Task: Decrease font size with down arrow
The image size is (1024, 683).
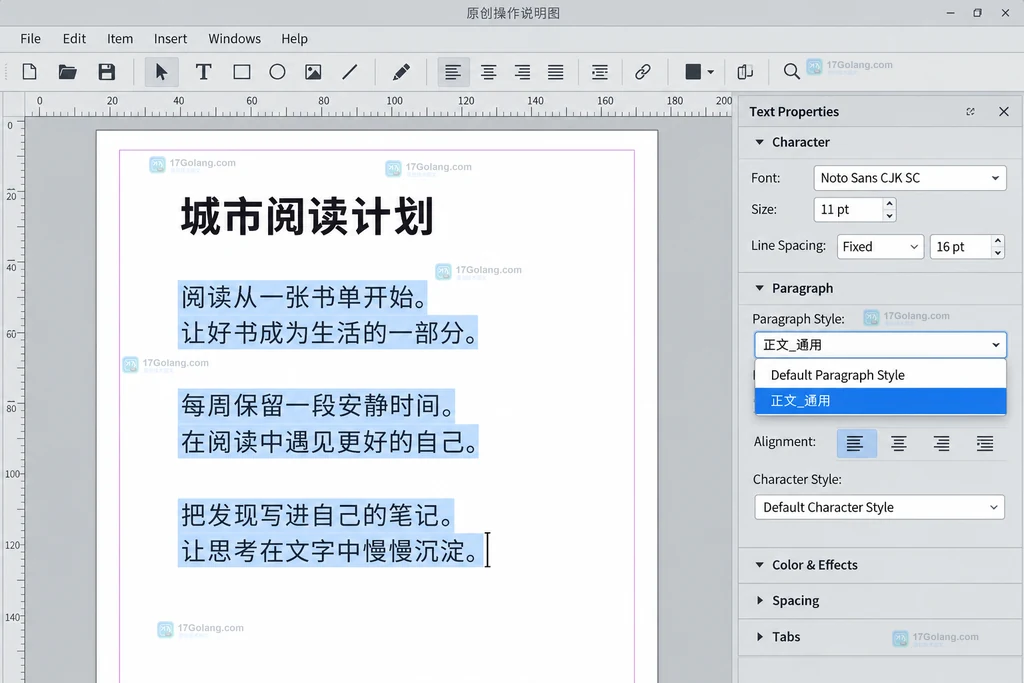Action: 889,215
